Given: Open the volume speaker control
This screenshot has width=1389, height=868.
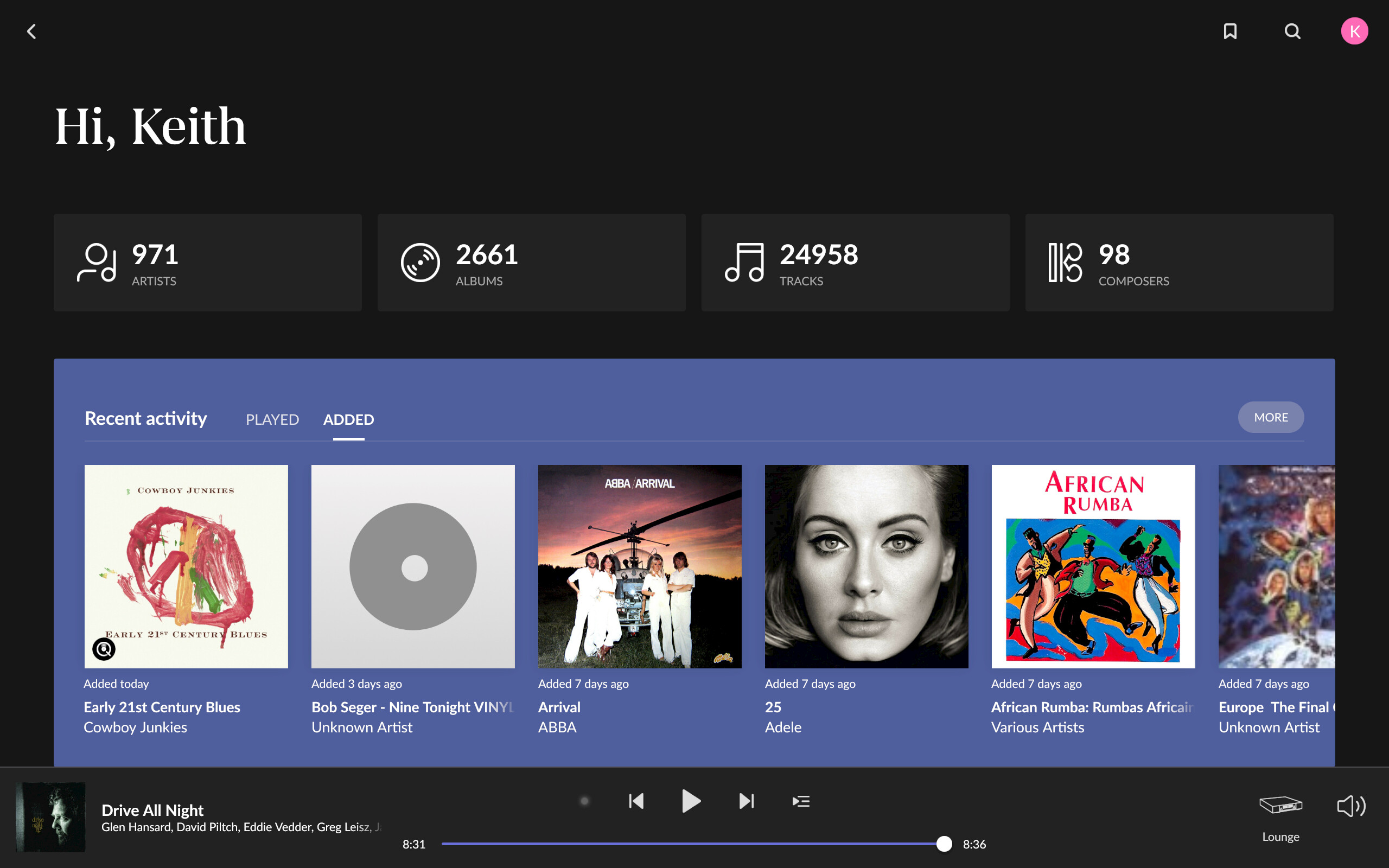Looking at the screenshot, I should [x=1351, y=806].
